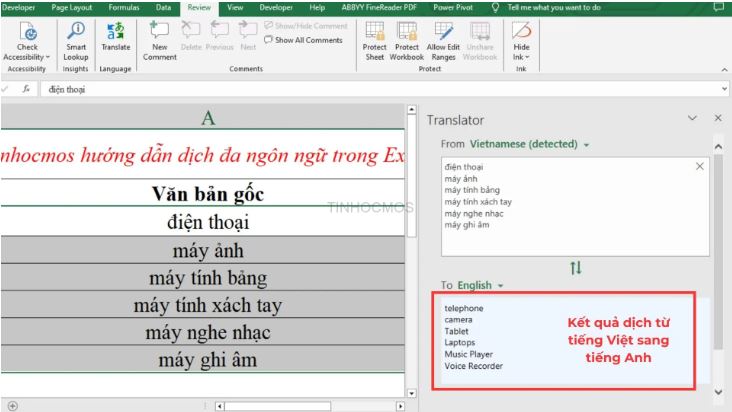
Task: Open Allow Edit Ranges
Action: (x=443, y=41)
